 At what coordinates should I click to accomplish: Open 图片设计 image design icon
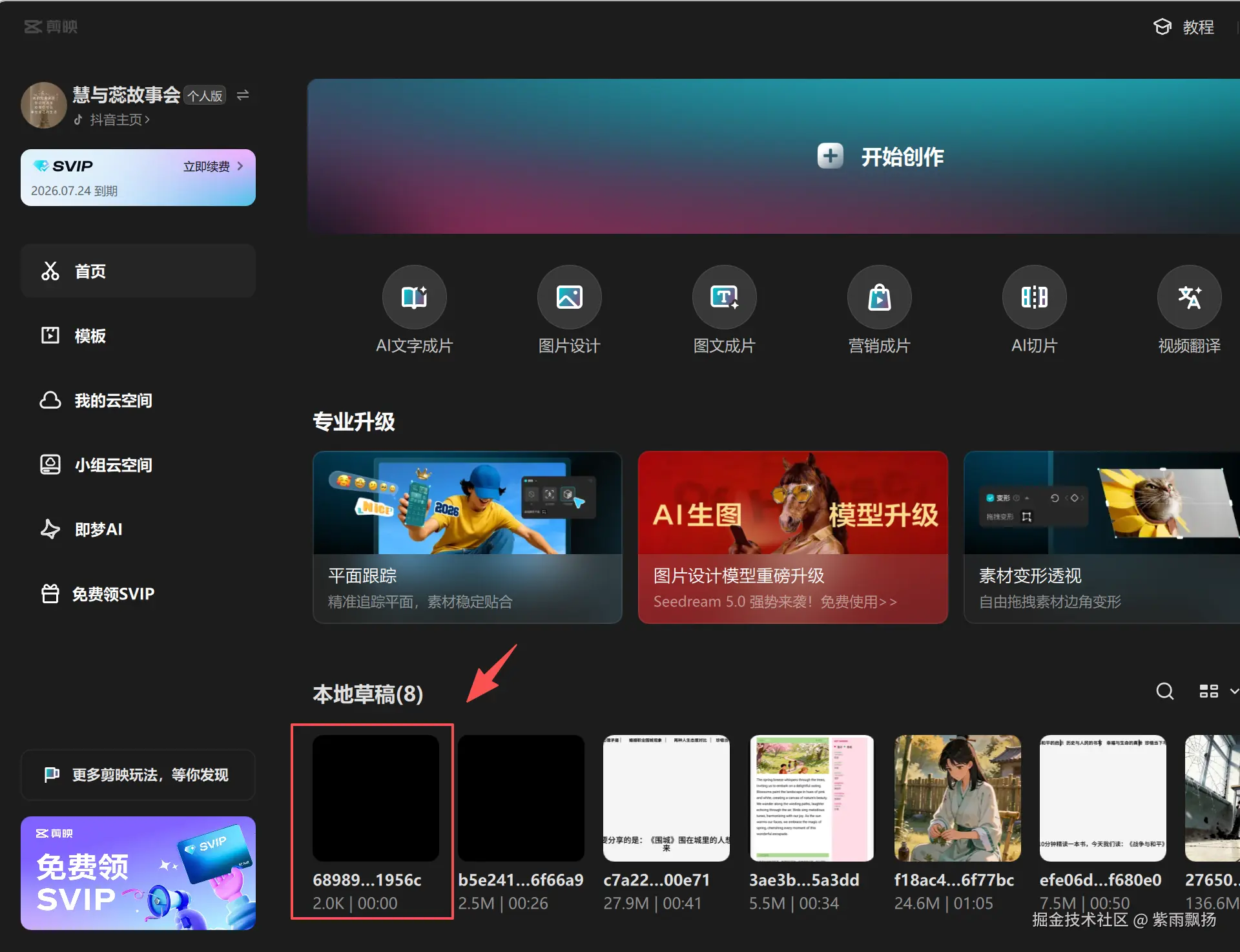[569, 297]
